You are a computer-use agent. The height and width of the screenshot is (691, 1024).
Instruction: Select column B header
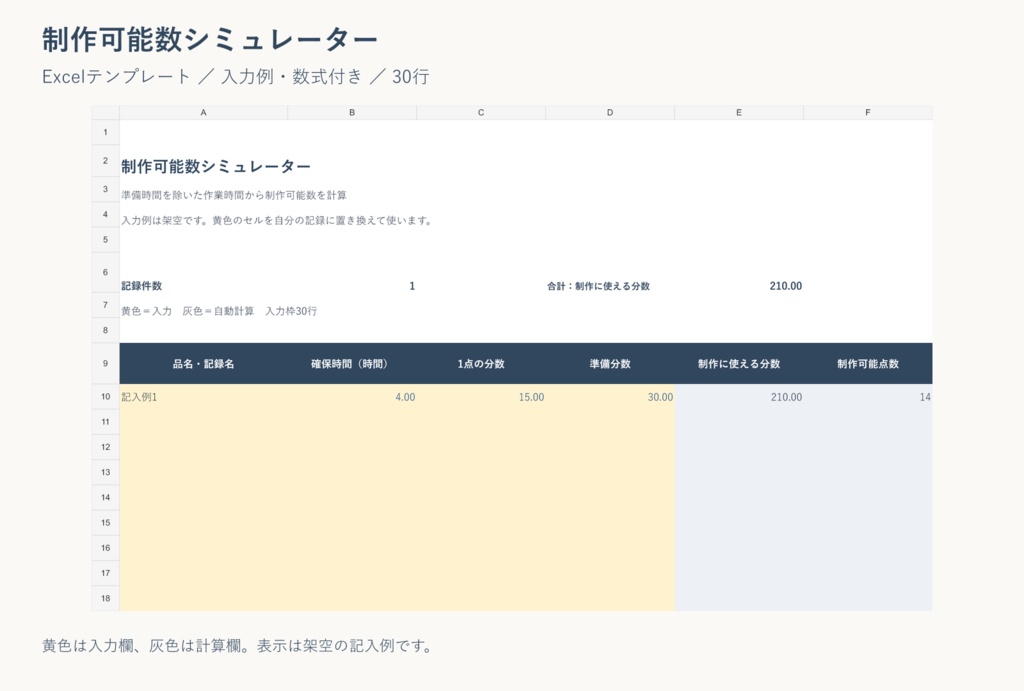pos(352,112)
